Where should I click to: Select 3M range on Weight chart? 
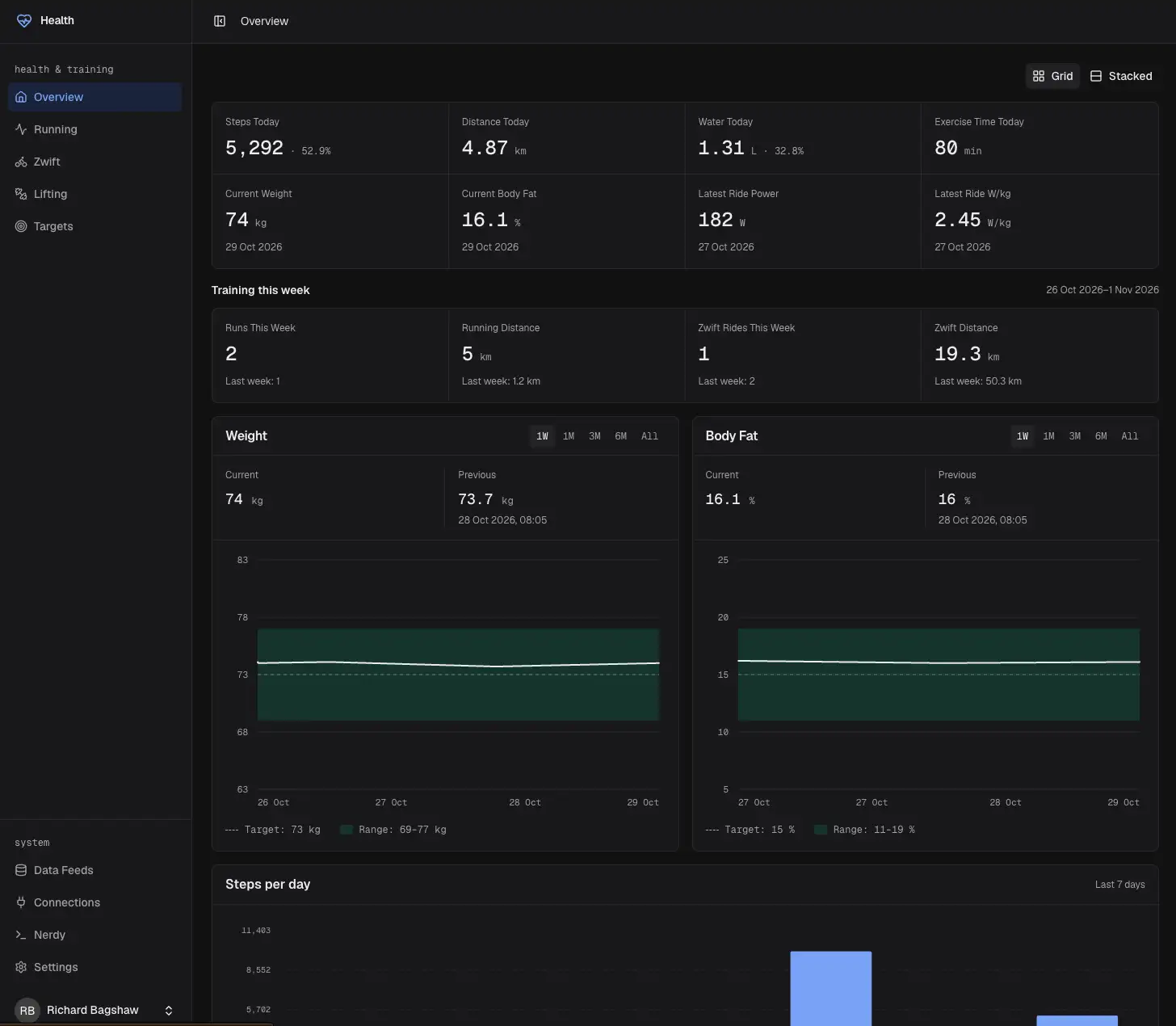point(594,436)
